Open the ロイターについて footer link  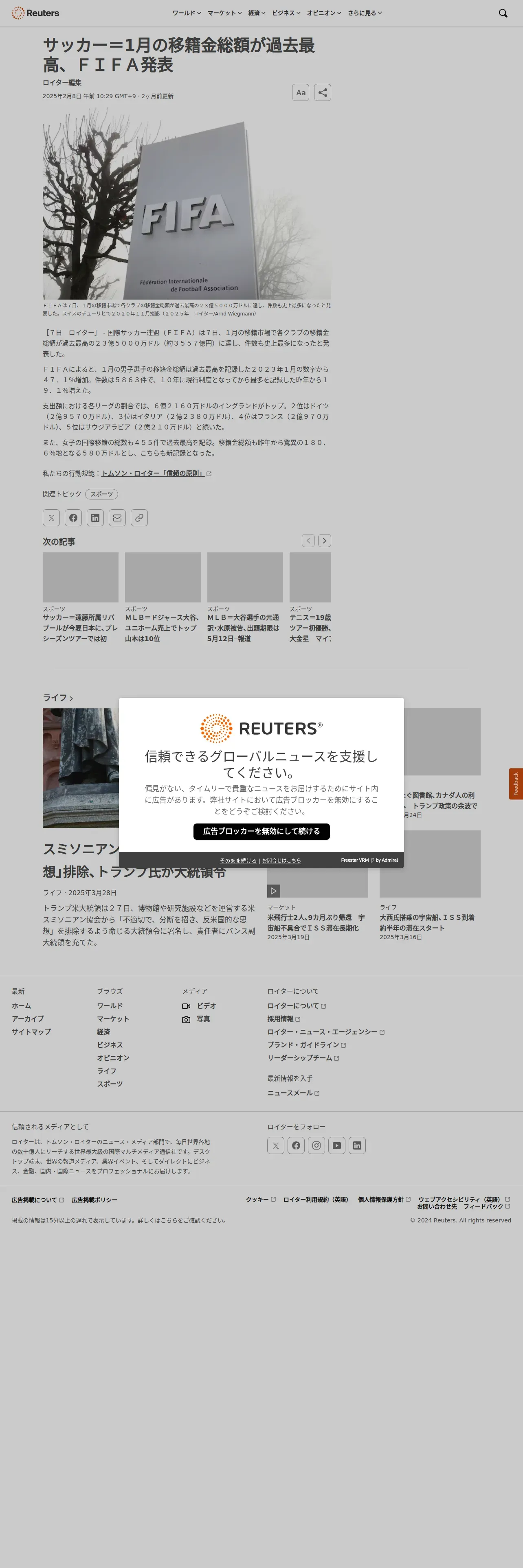pos(297,1006)
